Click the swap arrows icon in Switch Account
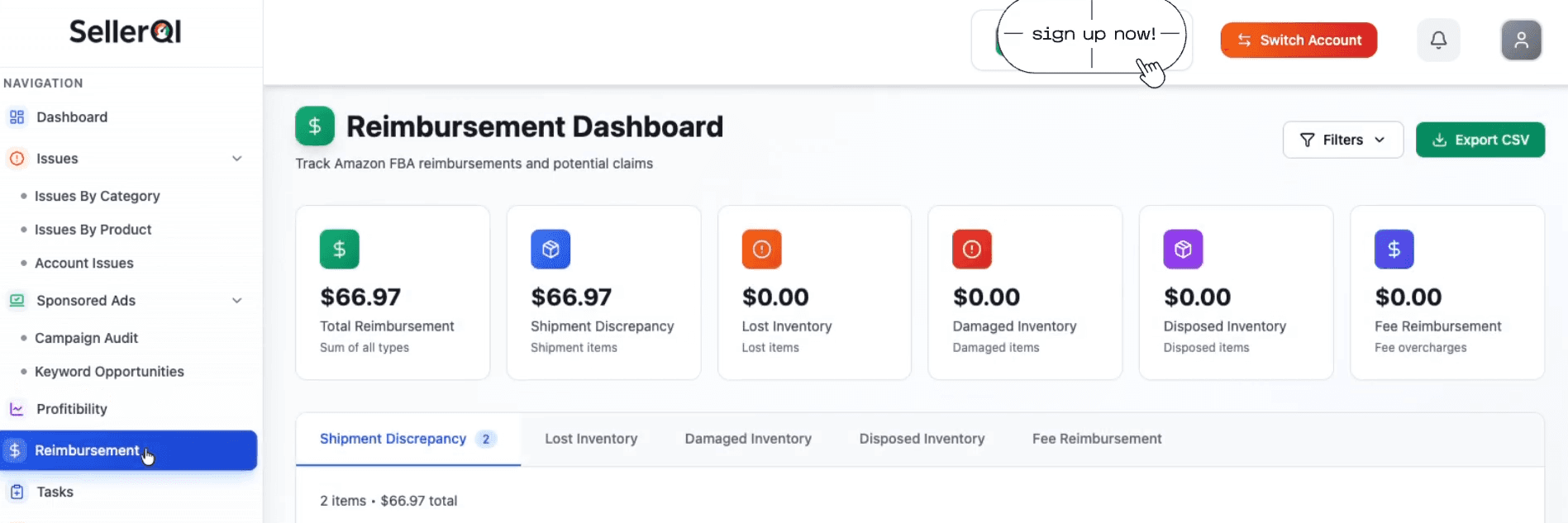The image size is (1568, 523). 1244,40
